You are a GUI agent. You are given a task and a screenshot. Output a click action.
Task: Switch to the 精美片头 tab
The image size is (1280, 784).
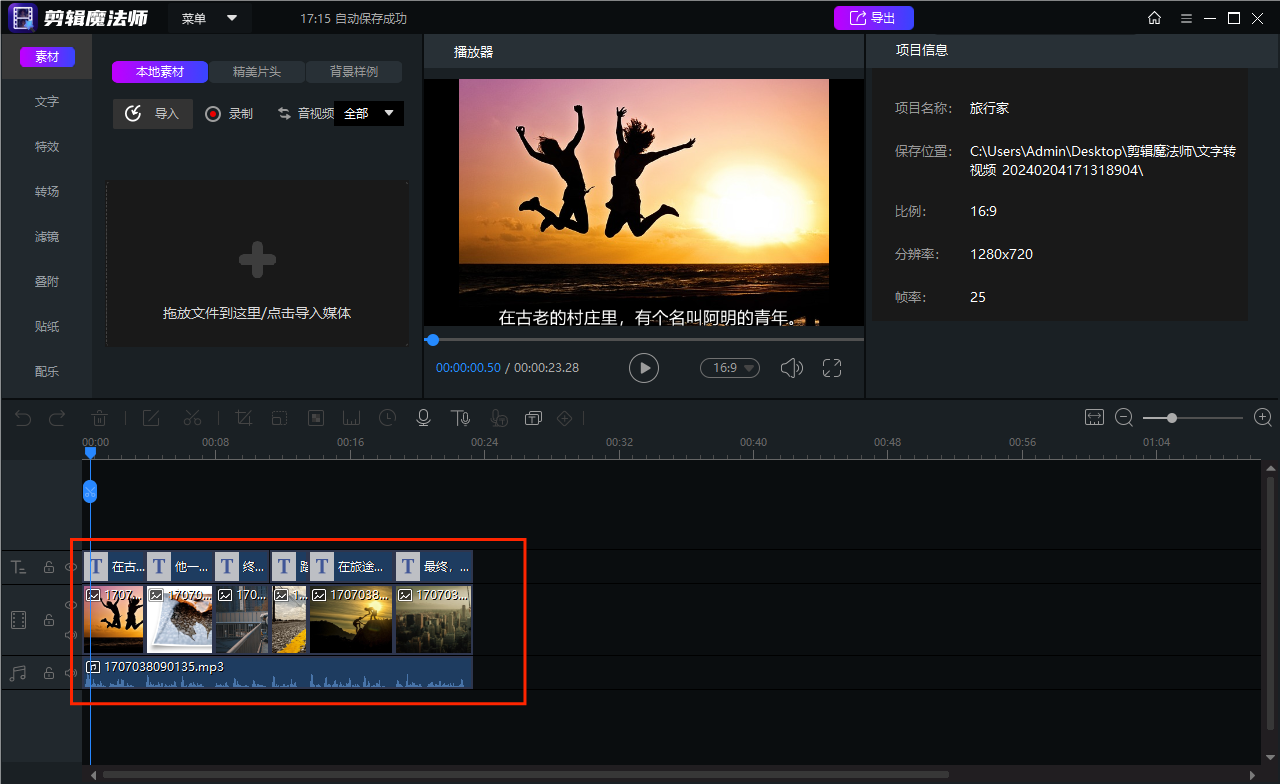pos(257,72)
